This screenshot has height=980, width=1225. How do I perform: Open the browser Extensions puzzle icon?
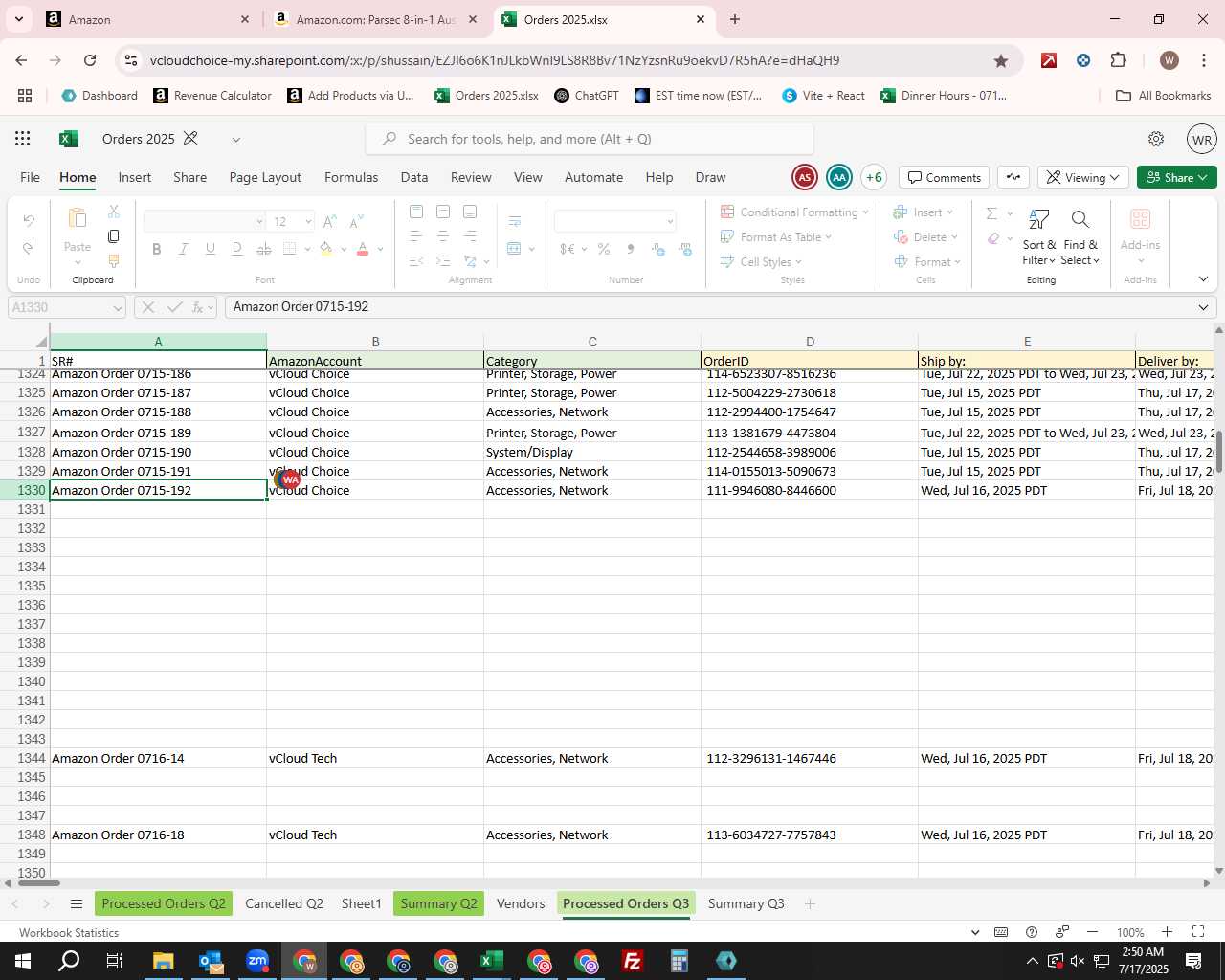(1119, 60)
